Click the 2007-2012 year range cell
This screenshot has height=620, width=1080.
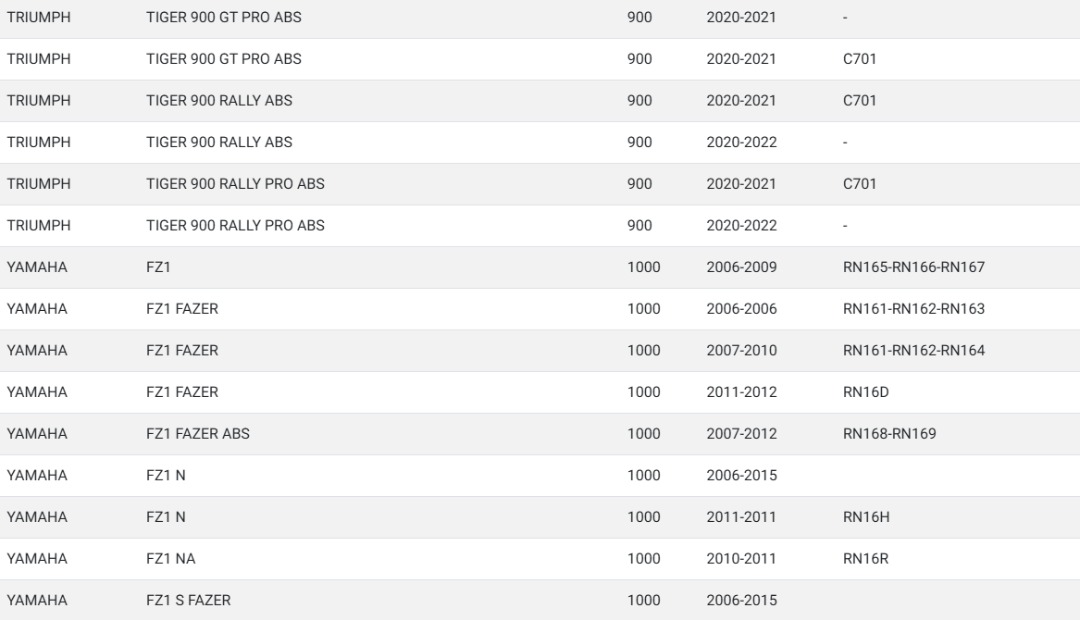pyautogui.click(x=741, y=434)
